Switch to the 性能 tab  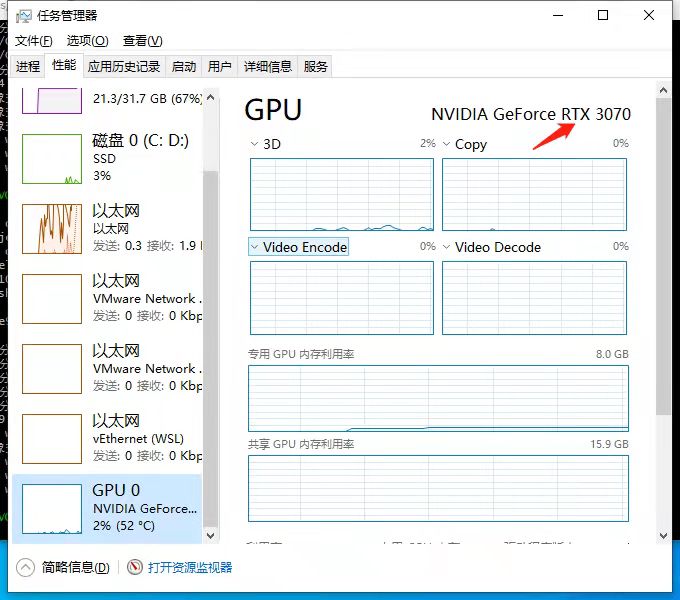[64, 65]
